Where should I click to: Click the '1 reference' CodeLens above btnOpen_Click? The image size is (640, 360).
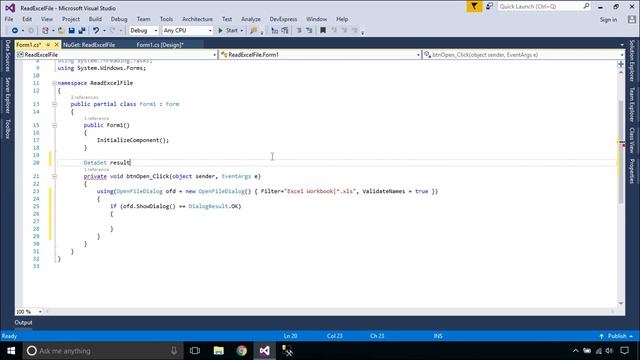(96, 169)
